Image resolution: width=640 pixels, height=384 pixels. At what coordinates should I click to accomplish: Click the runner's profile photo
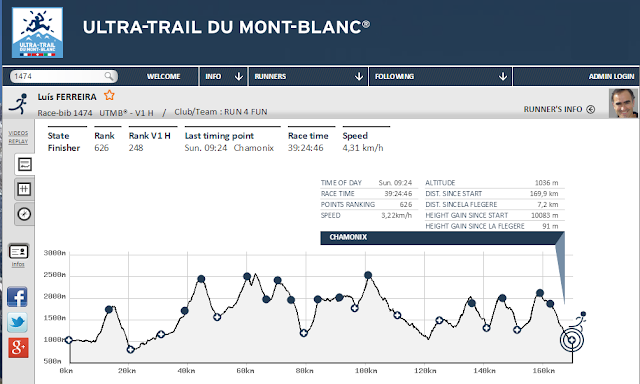click(x=623, y=103)
